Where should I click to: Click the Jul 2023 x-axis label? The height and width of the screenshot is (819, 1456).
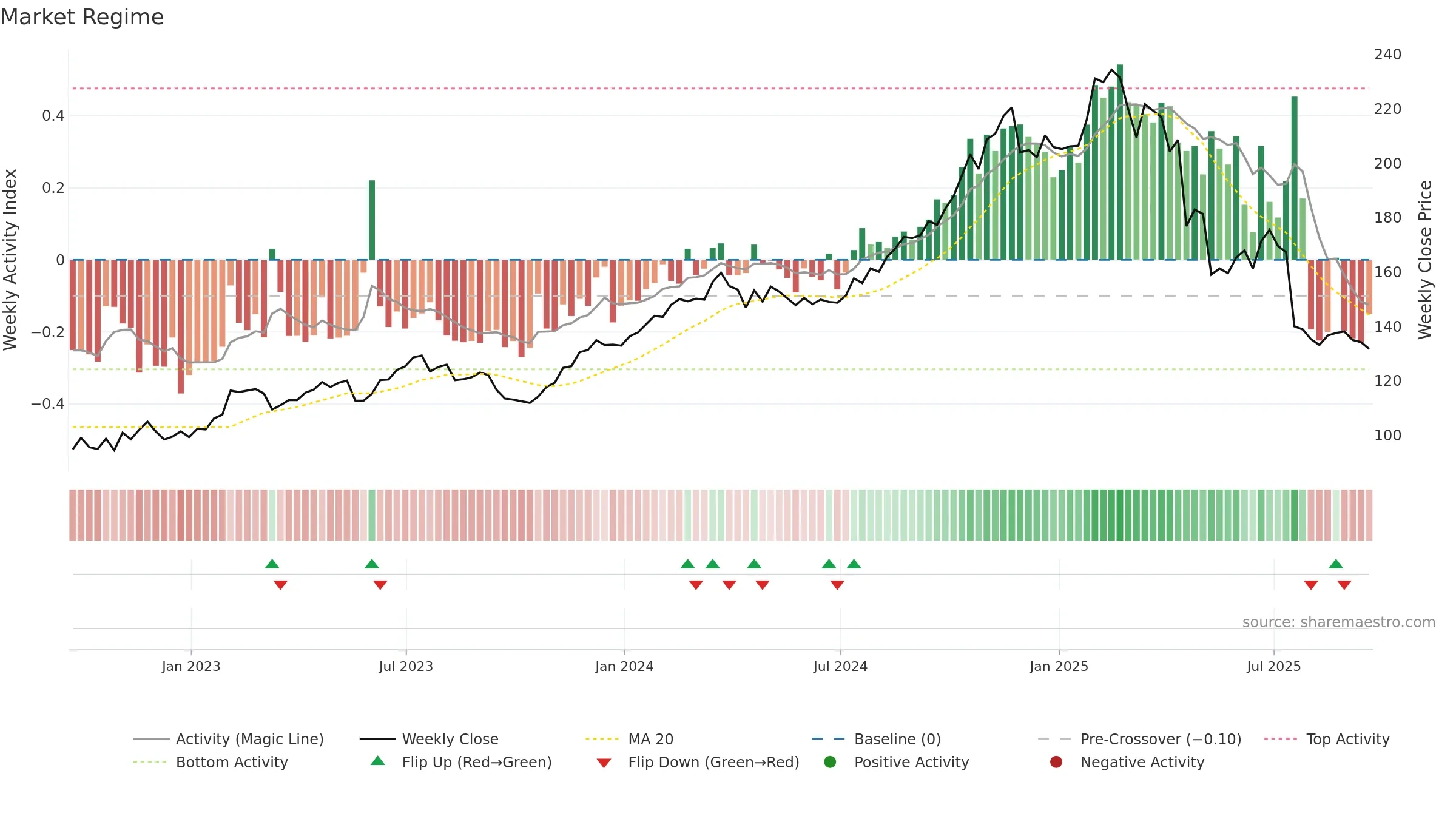[406, 666]
